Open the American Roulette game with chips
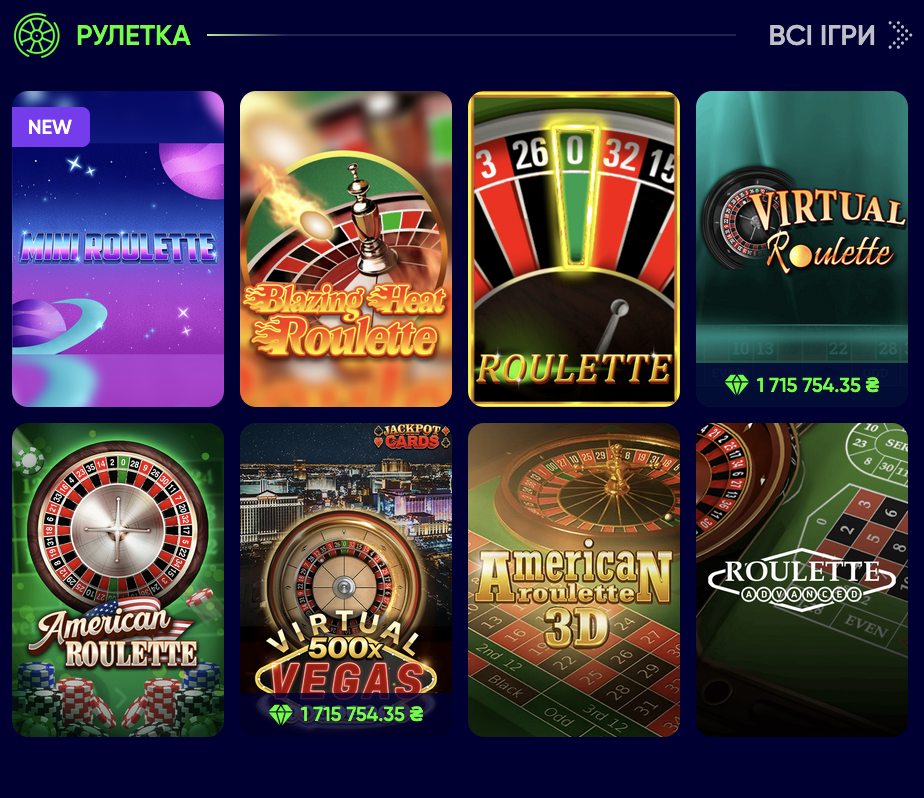This screenshot has width=924, height=798. [x=118, y=580]
